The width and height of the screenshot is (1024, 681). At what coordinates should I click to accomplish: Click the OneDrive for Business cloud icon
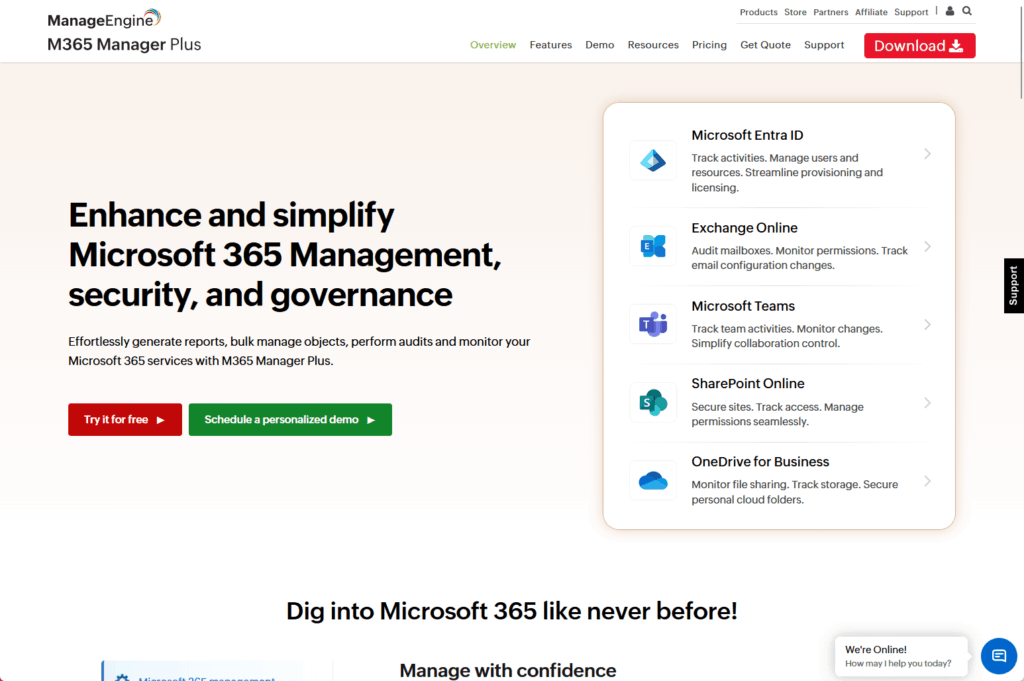pos(652,481)
